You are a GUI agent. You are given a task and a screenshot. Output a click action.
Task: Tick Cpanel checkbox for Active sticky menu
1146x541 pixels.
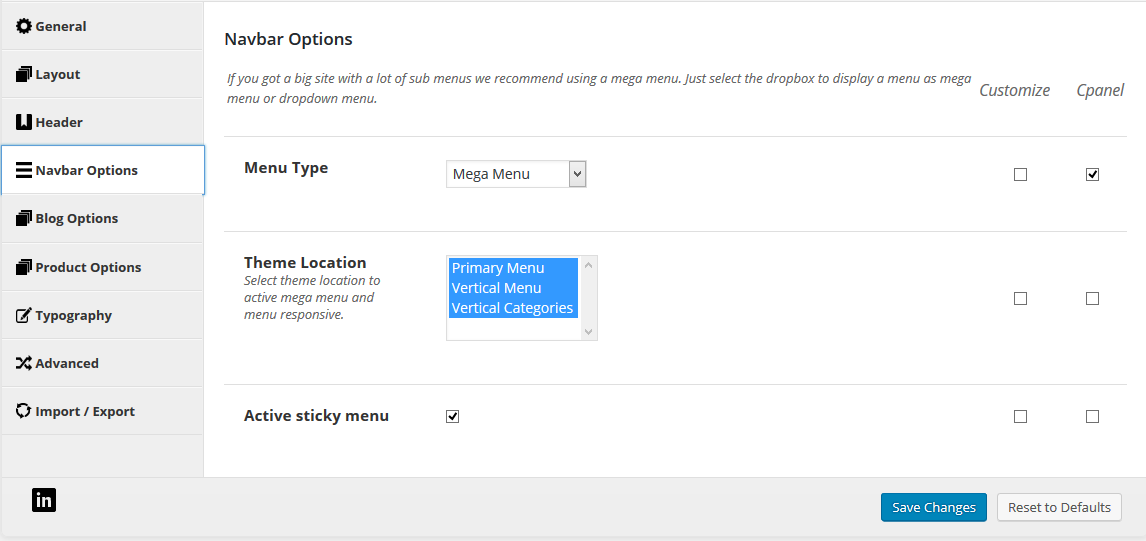(x=1092, y=417)
